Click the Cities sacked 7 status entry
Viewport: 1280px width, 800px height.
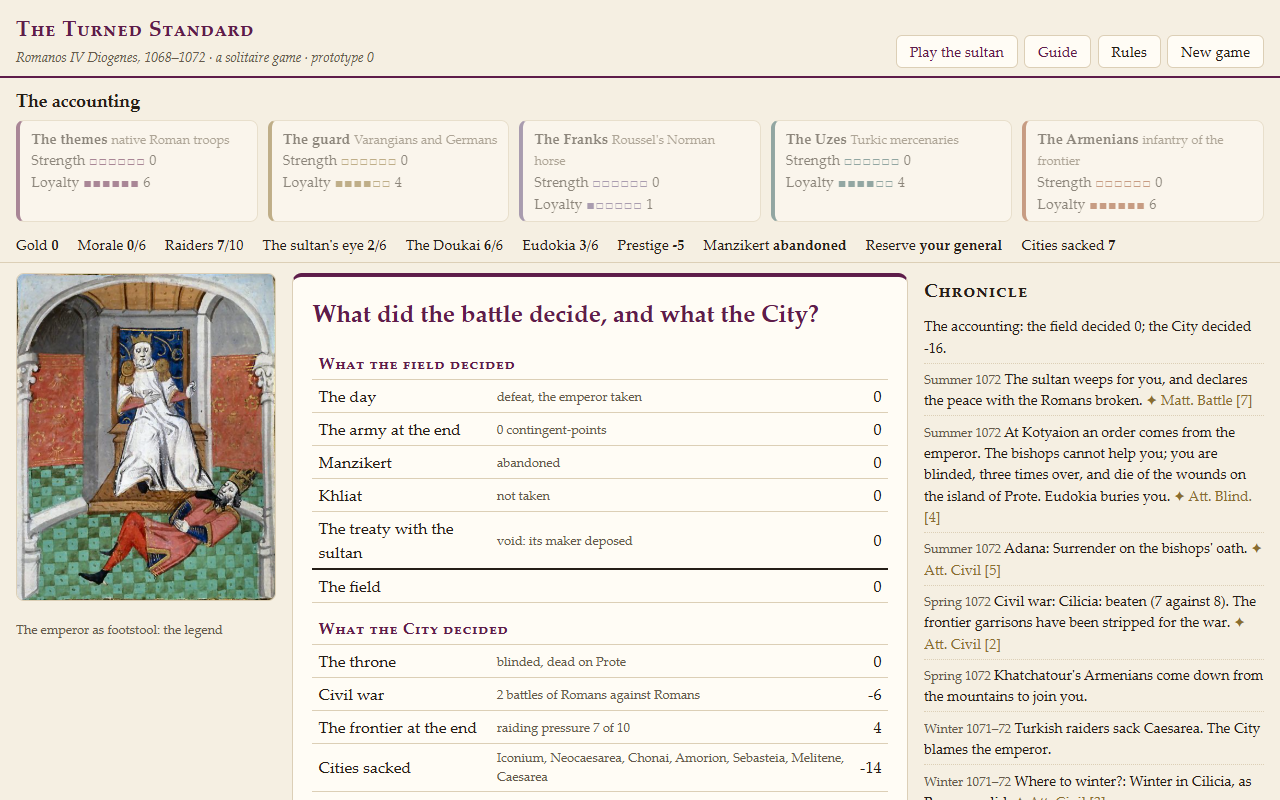(x=1068, y=245)
